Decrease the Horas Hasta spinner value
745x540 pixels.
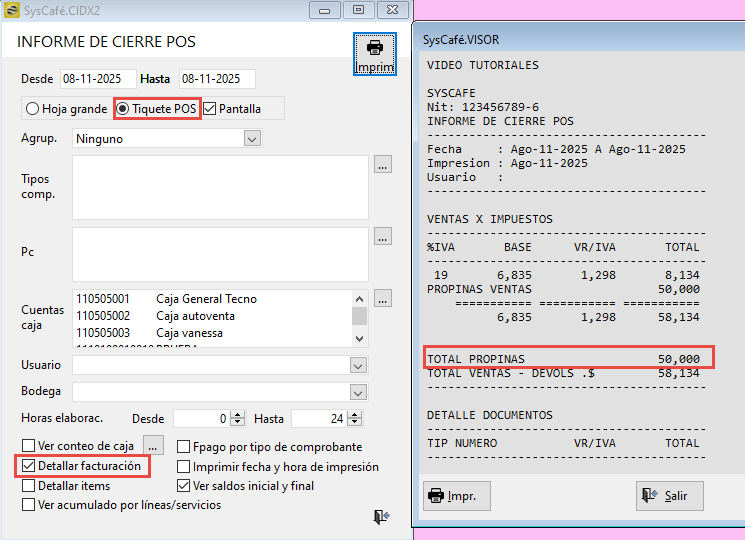pos(354,423)
